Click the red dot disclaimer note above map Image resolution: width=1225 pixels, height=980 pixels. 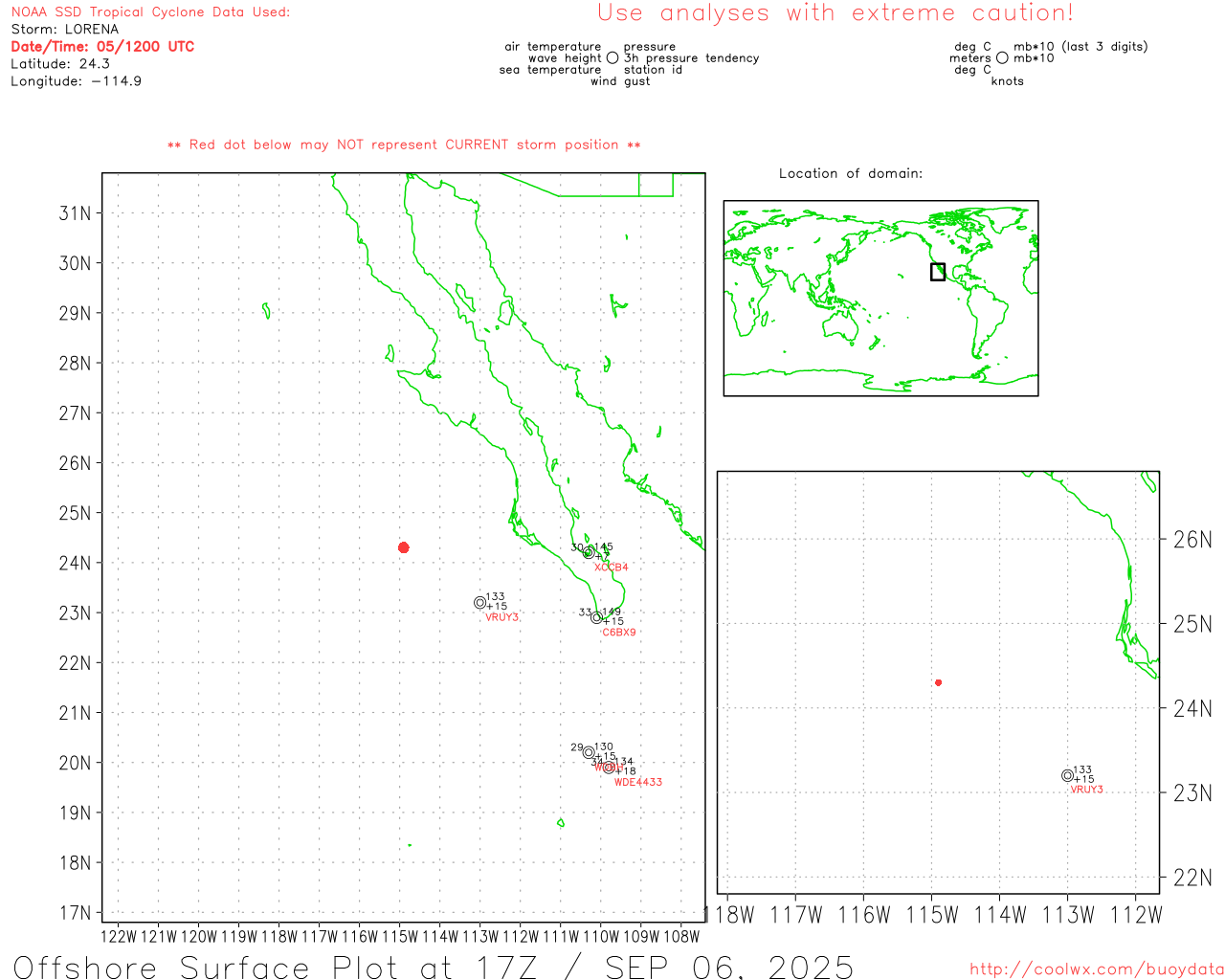[404, 145]
